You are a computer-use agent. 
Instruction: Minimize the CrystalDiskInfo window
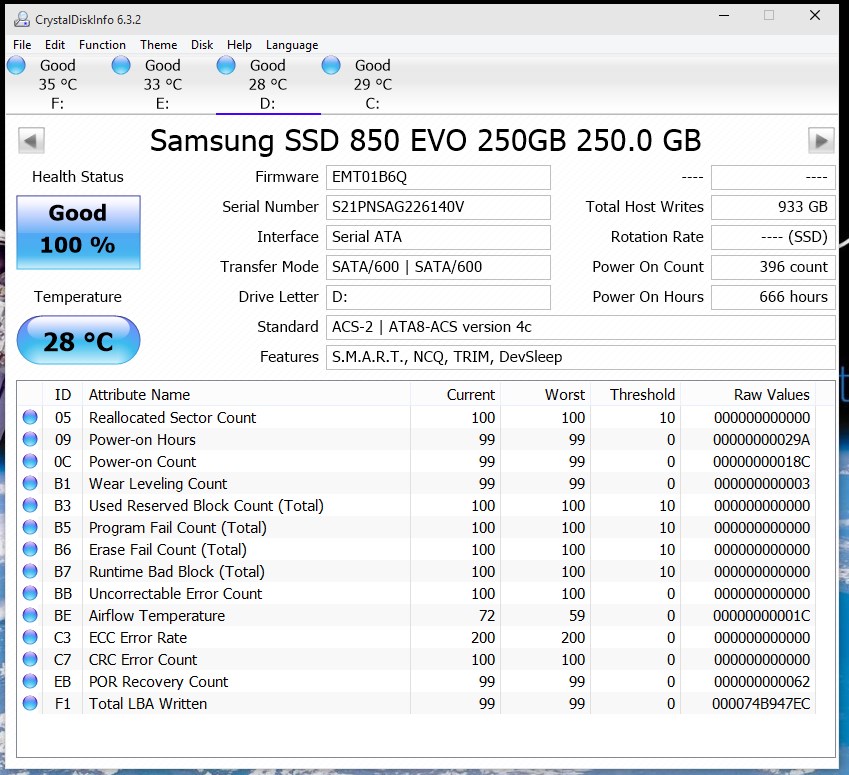point(724,16)
